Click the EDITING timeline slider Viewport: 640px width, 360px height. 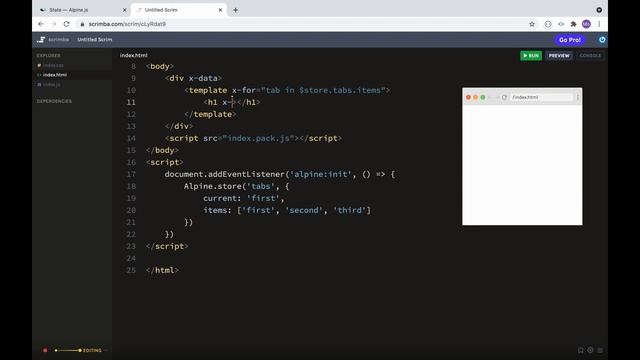coord(68,350)
